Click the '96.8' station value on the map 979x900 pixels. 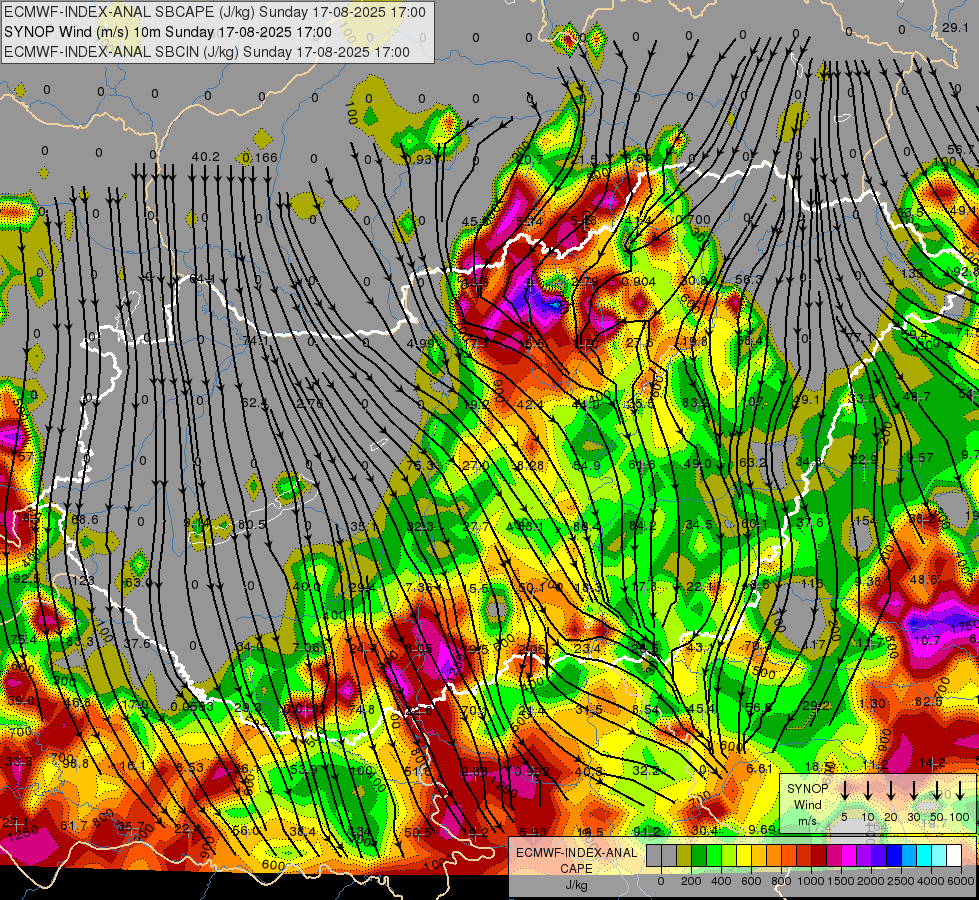click(x=76, y=763)
